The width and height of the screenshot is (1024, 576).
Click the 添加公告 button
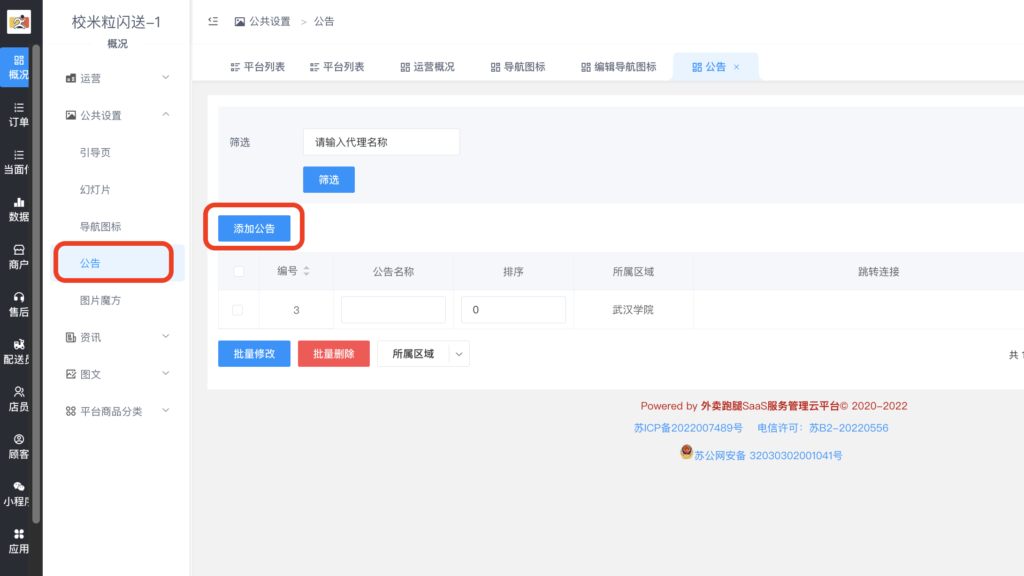253,228
